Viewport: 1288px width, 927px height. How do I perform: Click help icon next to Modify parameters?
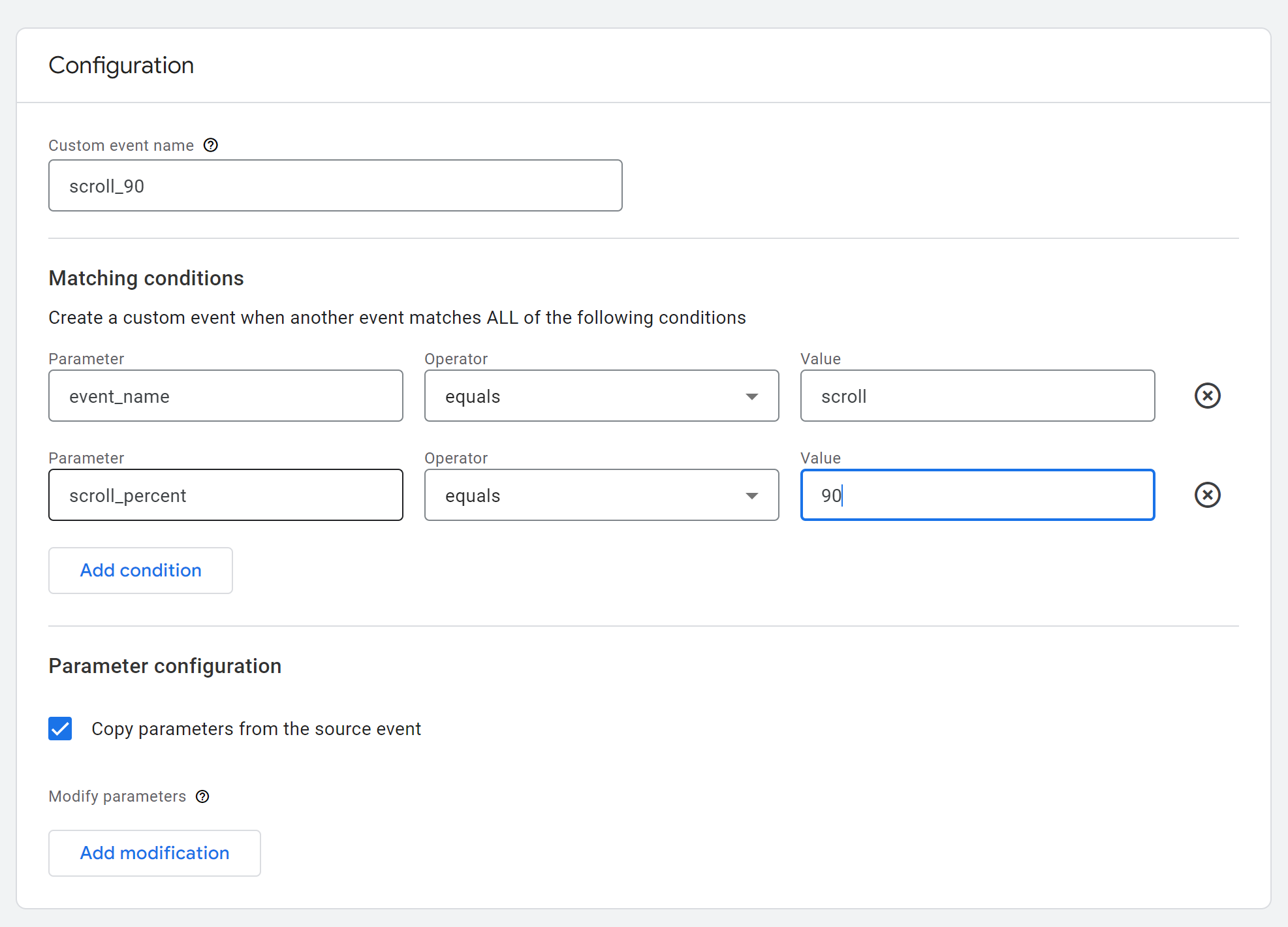click(202, 796)
